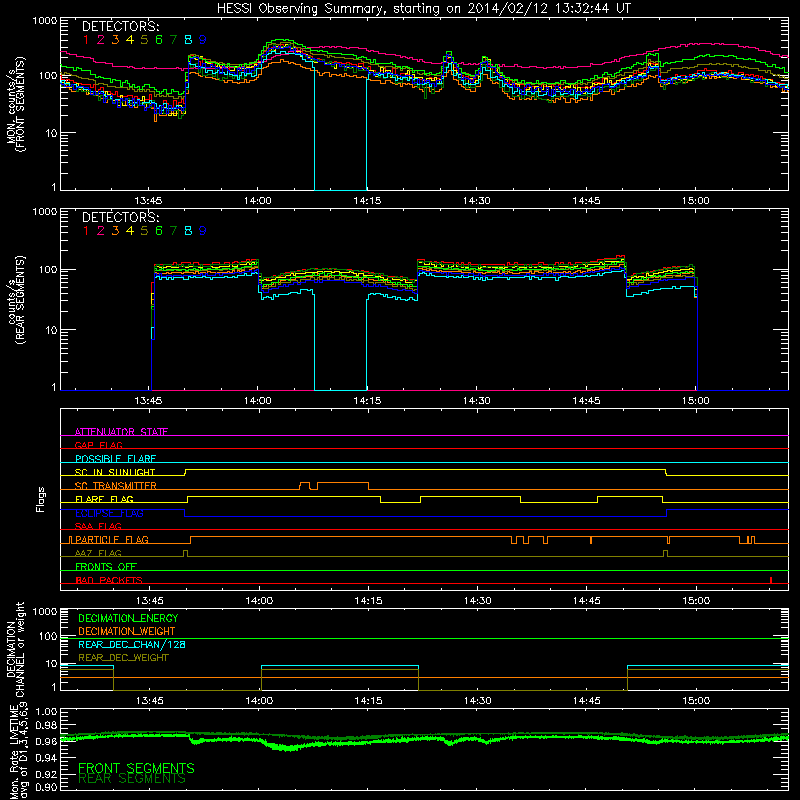
Task: Click 0.92 value on livetime axis
Action: (46, 774)
